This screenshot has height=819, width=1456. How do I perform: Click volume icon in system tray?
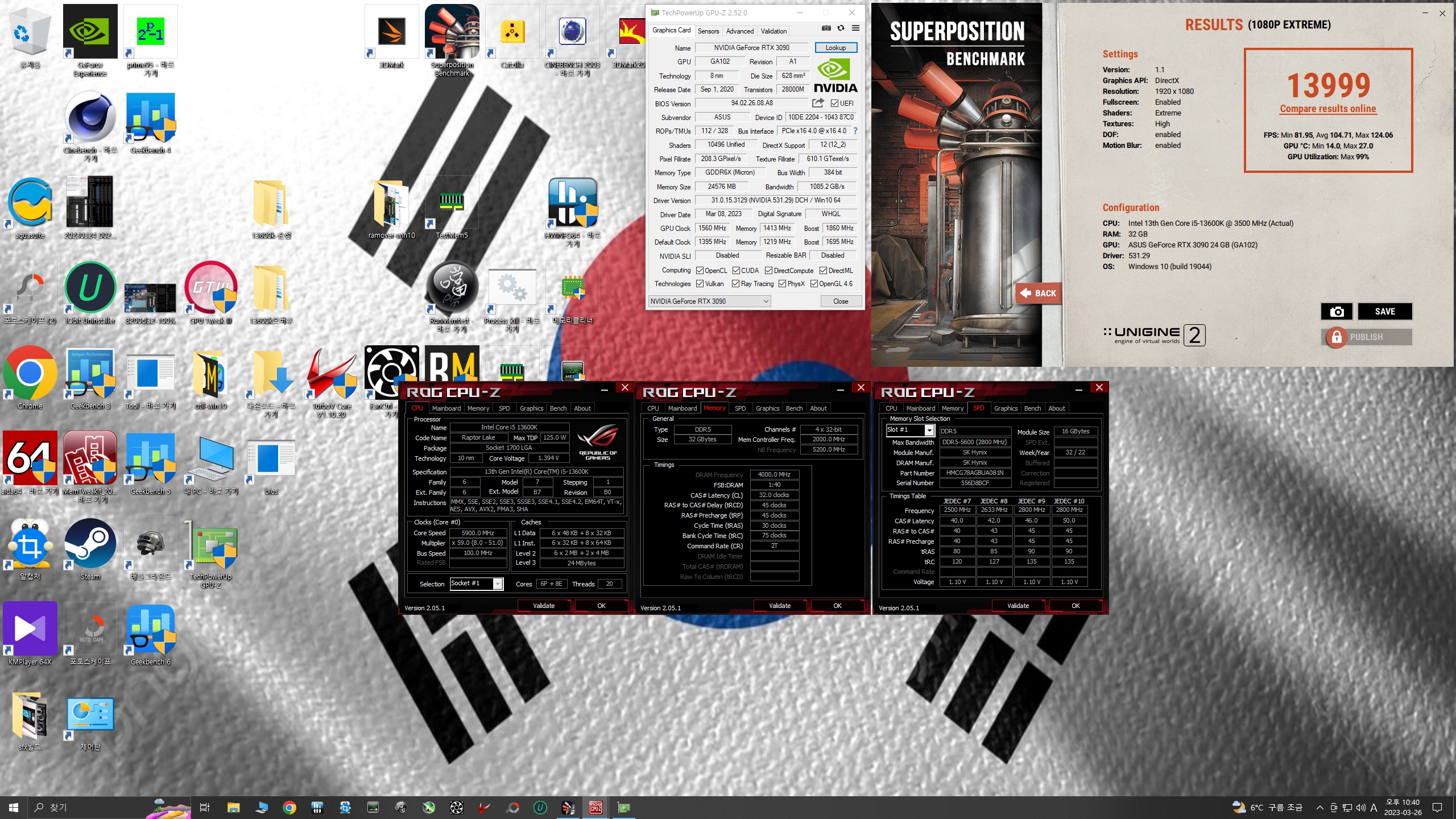point(1360,808)
